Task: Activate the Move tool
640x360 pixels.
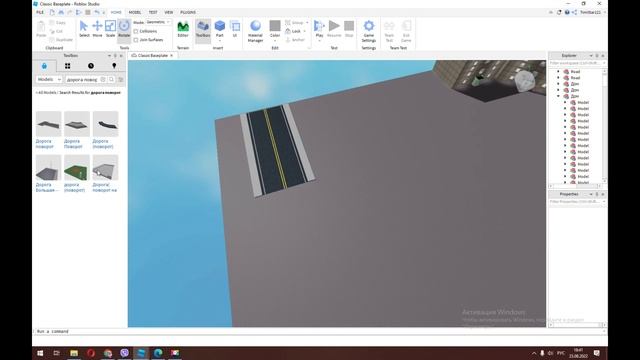Action: 97,29
